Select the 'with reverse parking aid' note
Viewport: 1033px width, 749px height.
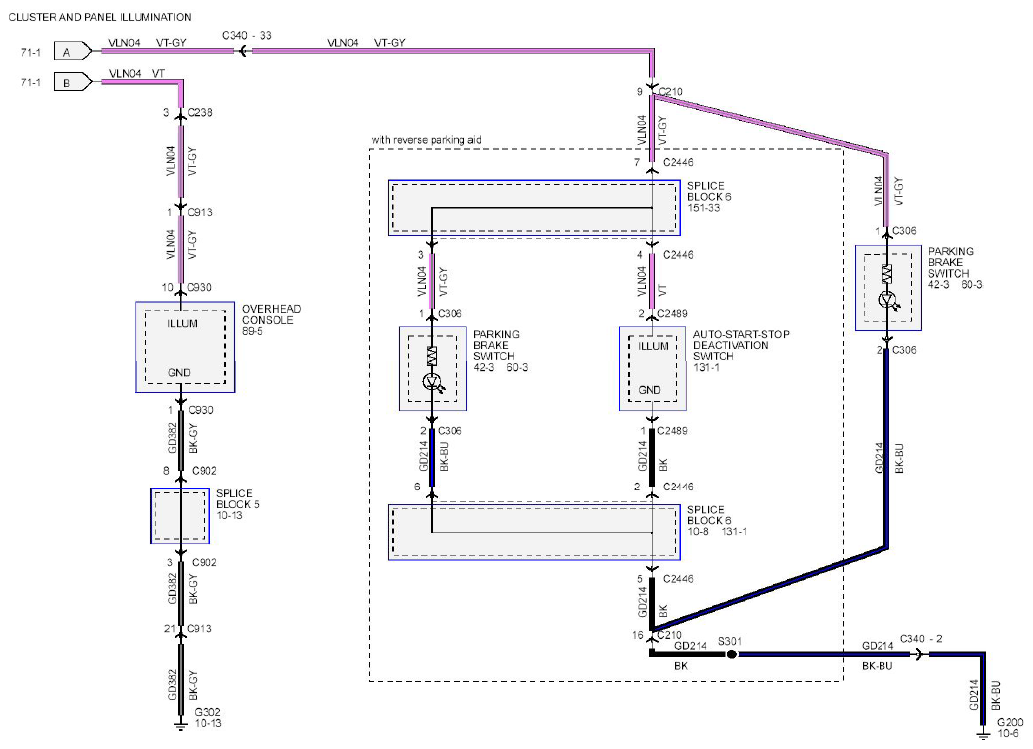426,140
